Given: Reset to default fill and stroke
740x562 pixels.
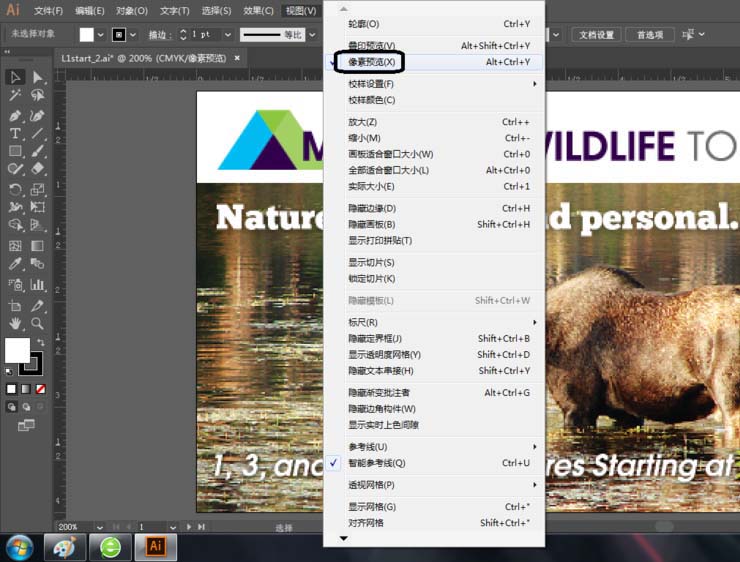Looking at the screenshot, I should tap(9, 372).
